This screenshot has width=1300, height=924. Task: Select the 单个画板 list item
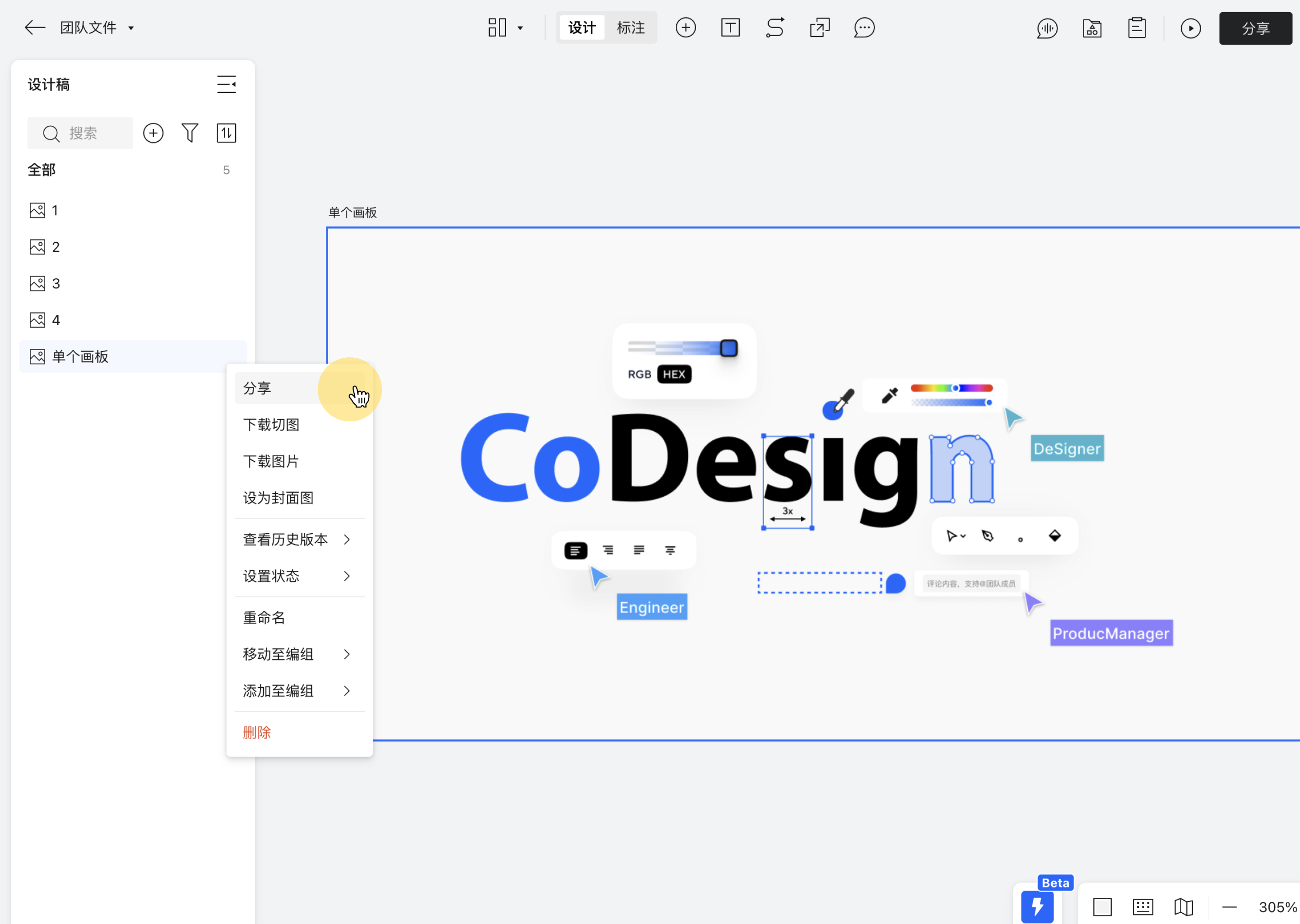[x=133, y=357]
